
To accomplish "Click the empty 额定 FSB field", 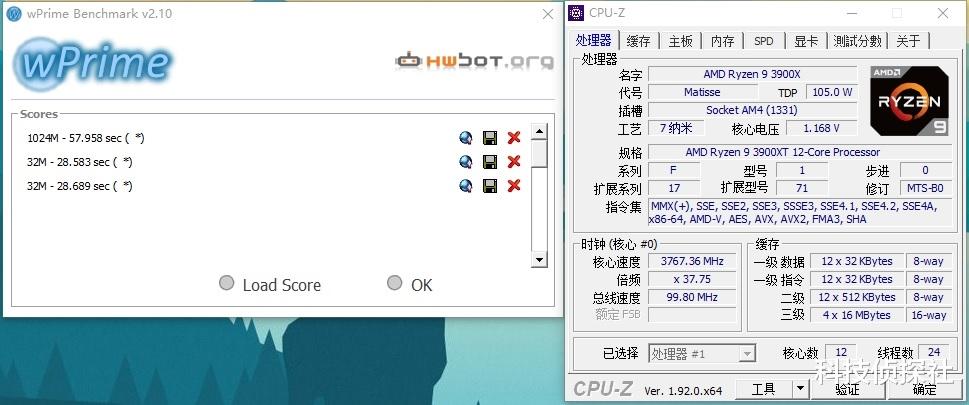I will (x=692, y=314).
